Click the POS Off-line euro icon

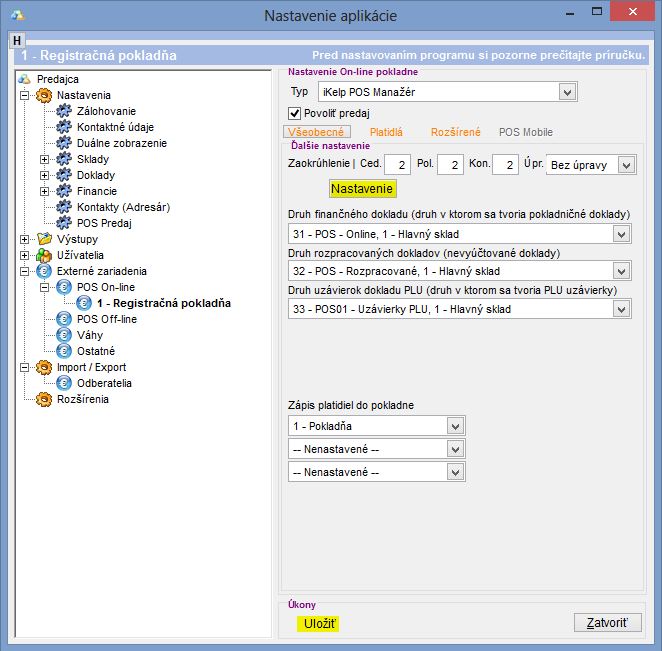[x=65, y=319]
